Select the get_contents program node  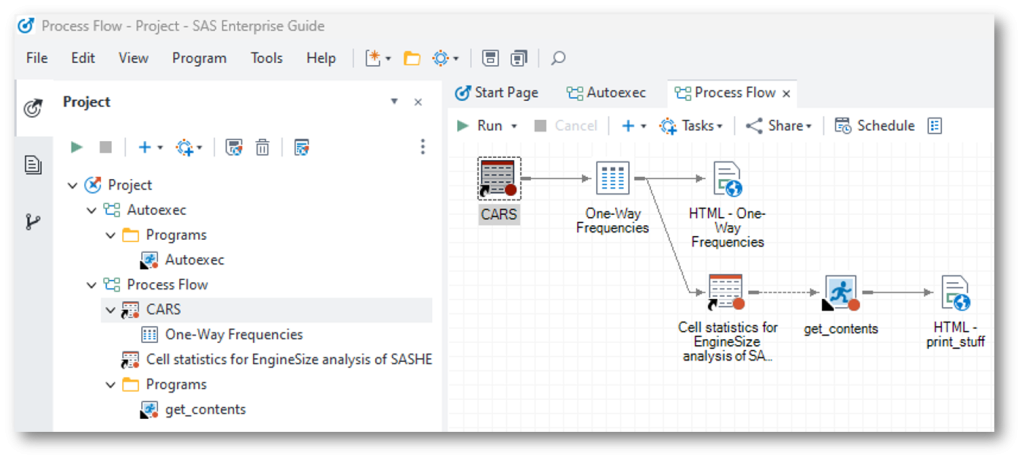point(840,293)
